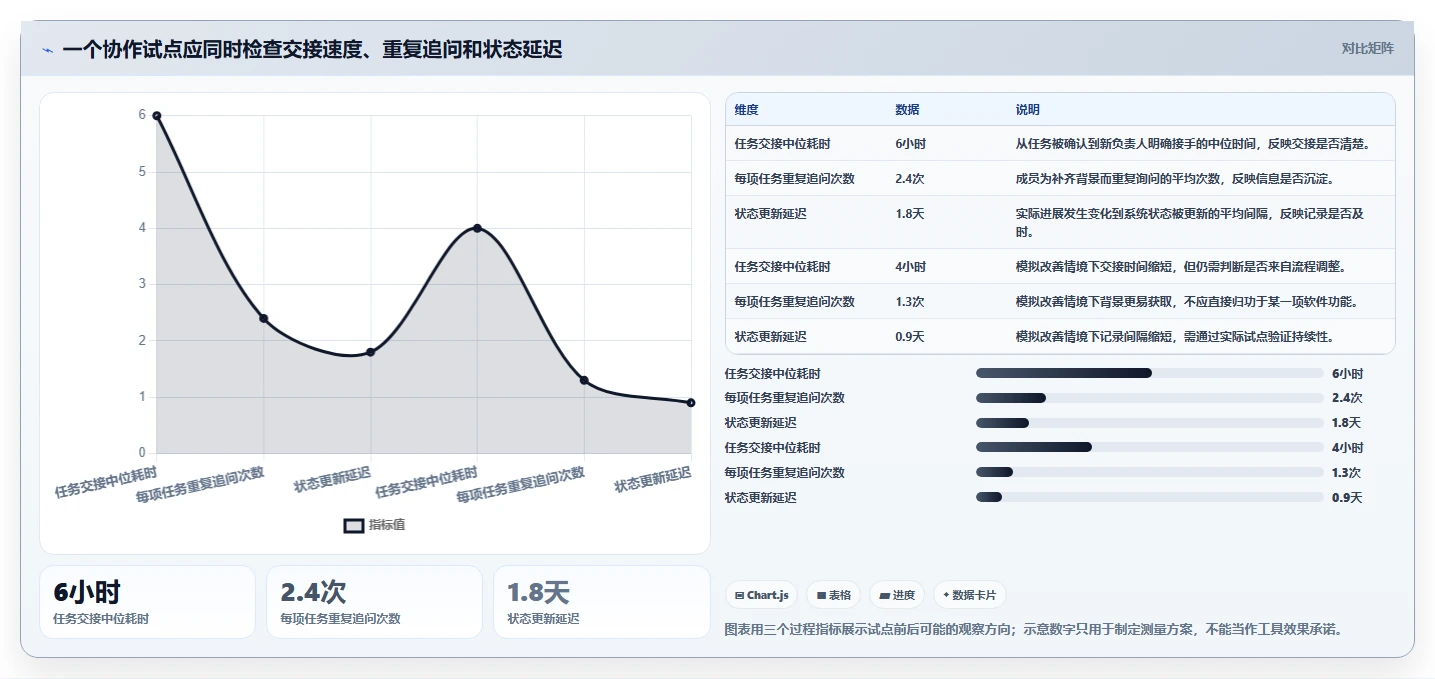This screenshot has width=1435, height=679.
Task: Click the chart data point at value 1.8
Action: pos(370,352)
